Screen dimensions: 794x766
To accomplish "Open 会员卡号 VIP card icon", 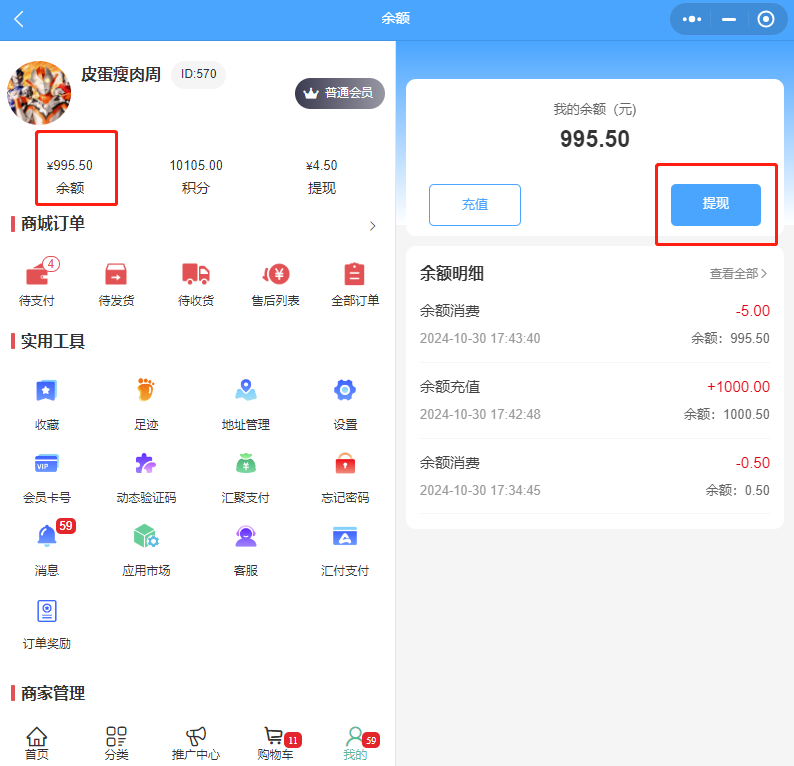I will click(x=47, y=464).
